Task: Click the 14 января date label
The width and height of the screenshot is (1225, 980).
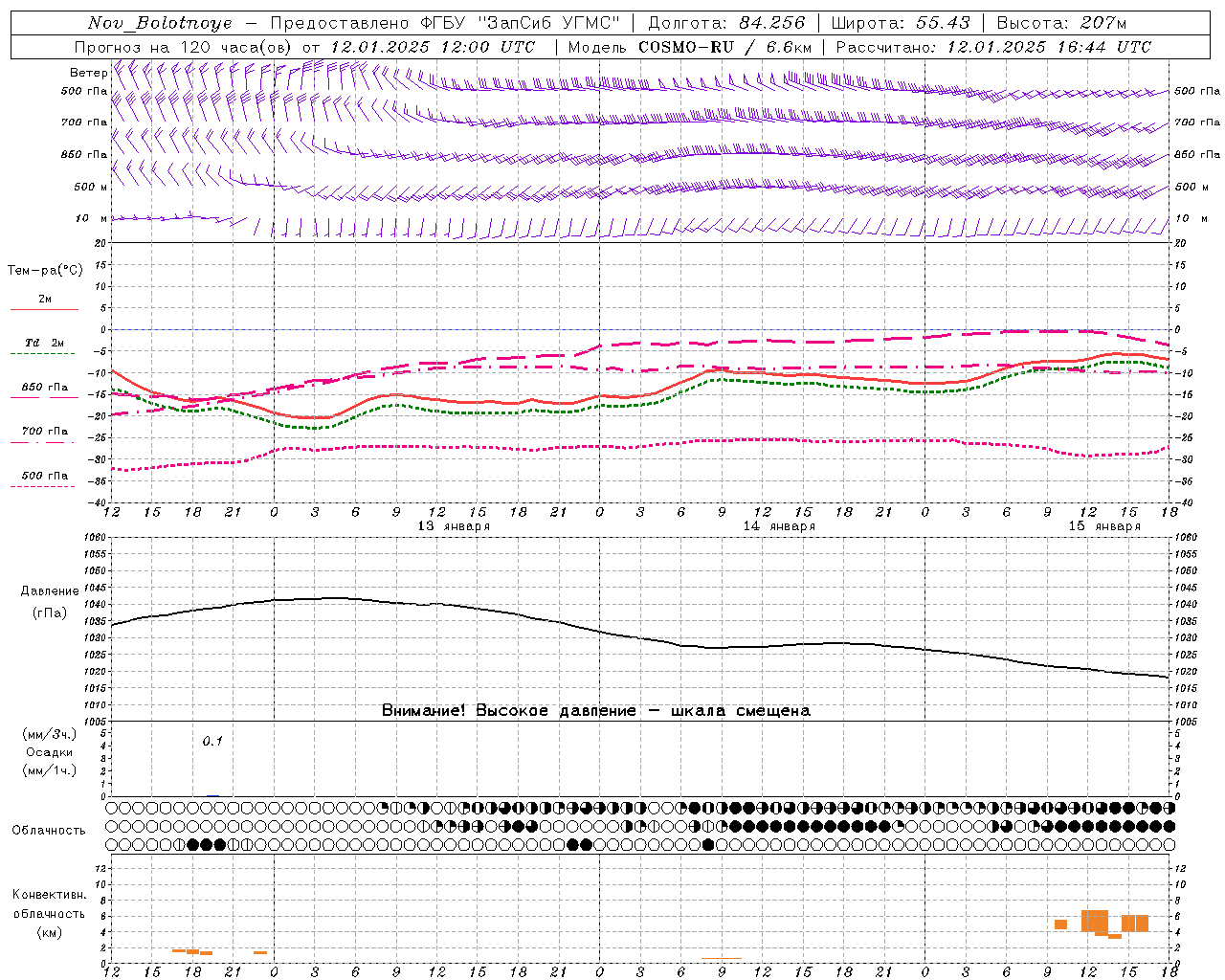Action: pos(779,526)
